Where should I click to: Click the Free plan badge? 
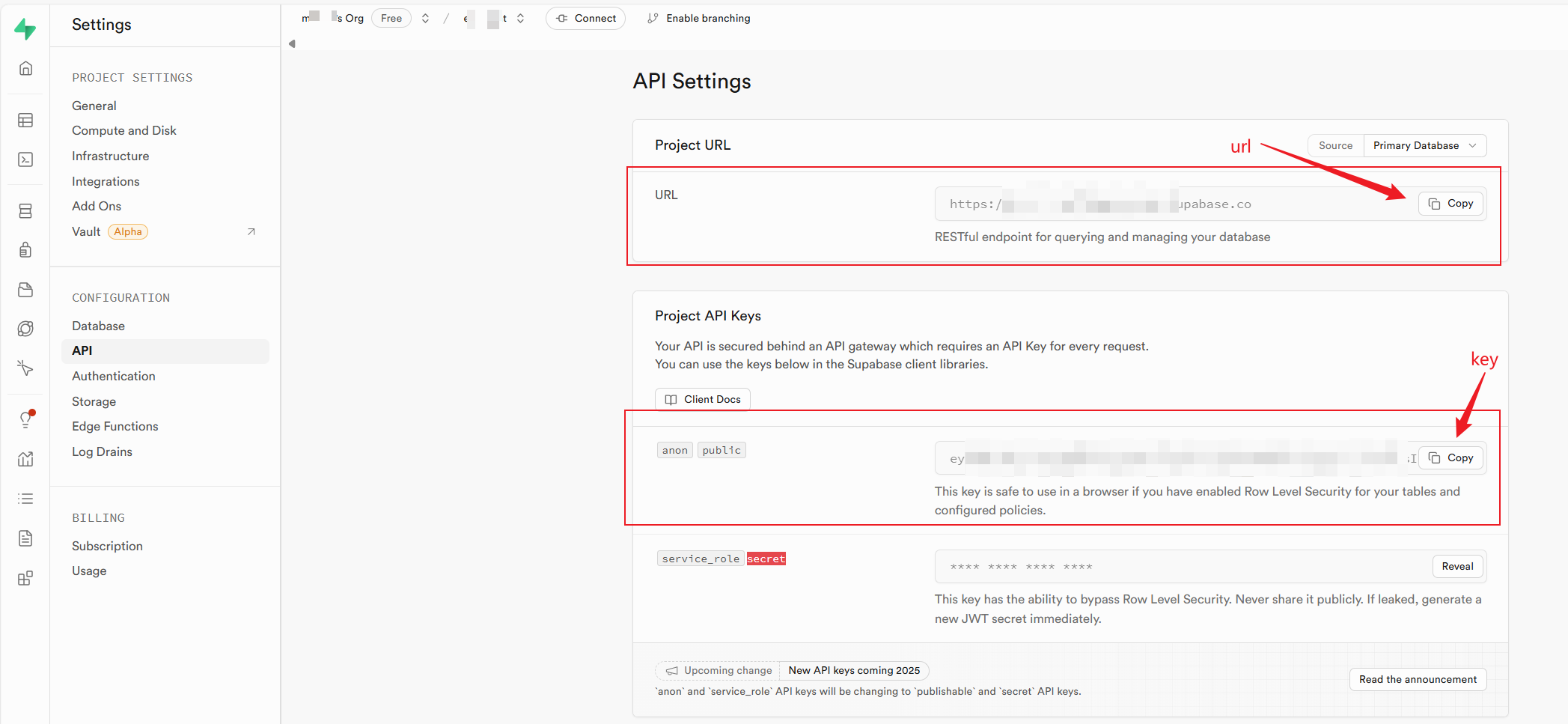391,18
